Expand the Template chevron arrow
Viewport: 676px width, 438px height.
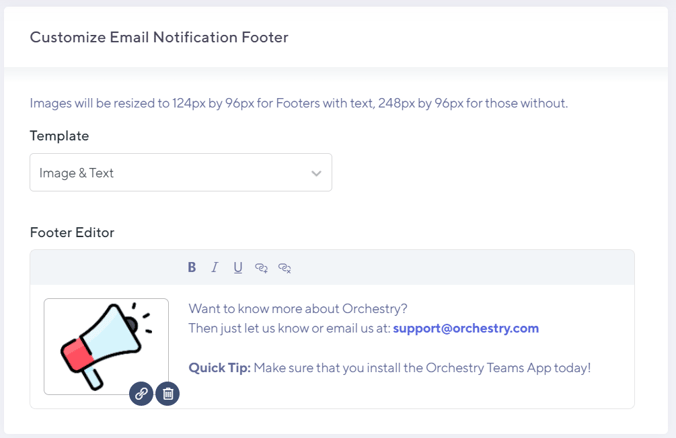[316, 173]
